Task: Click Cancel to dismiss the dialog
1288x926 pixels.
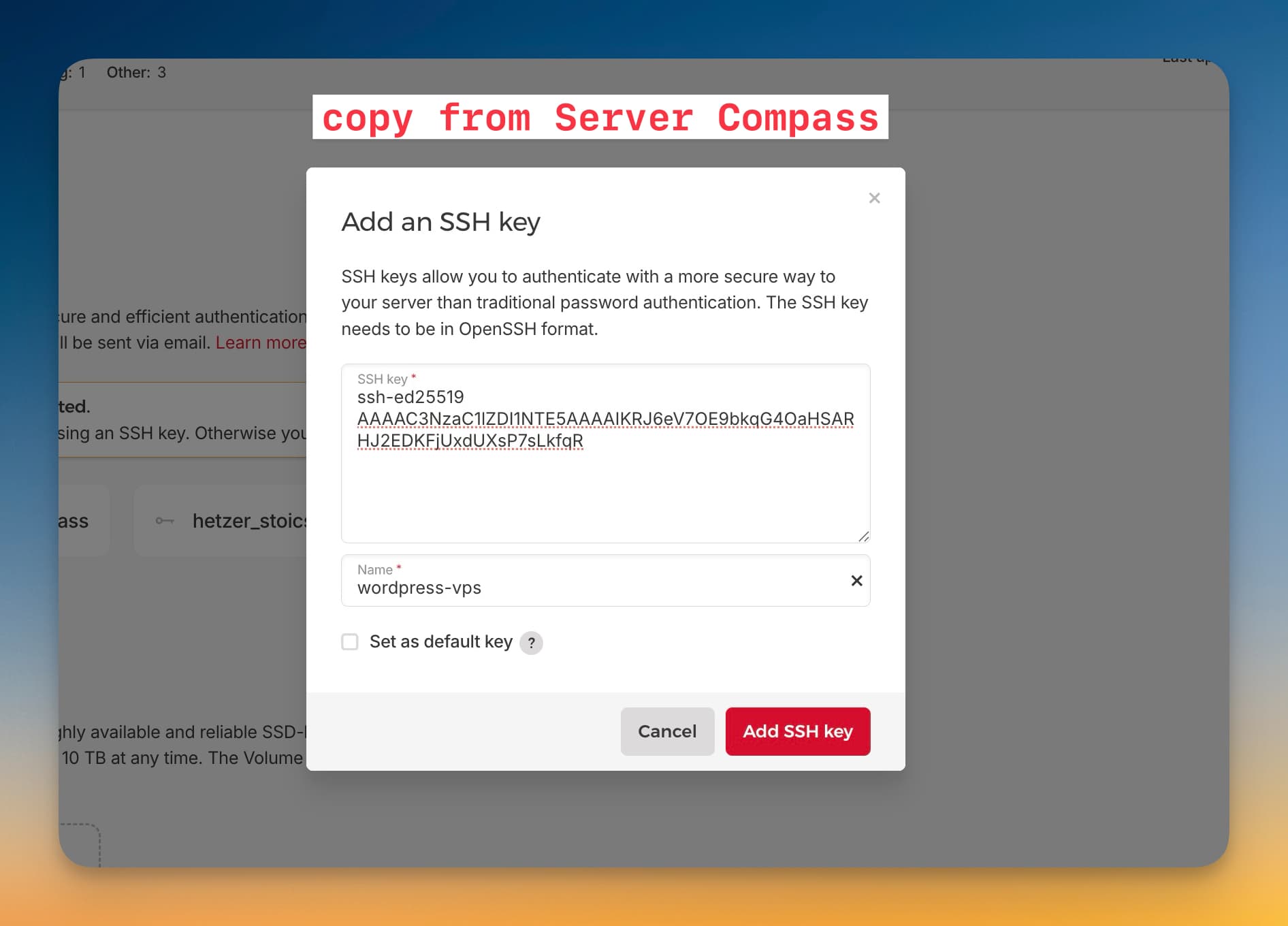Action: pos(666,731)
